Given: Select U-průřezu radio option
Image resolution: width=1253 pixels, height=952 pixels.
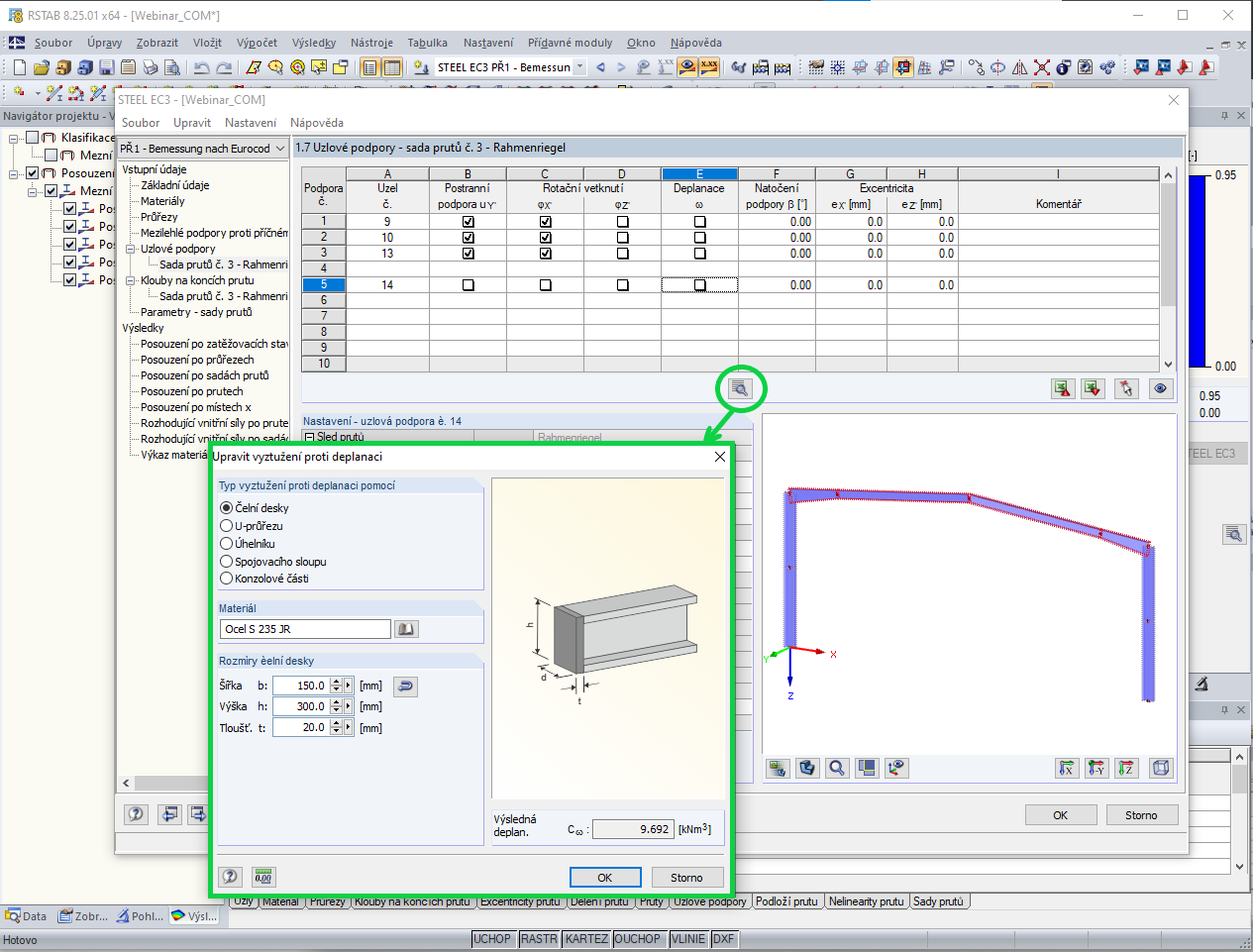Looking at the screenshot, I should [226, 526].
